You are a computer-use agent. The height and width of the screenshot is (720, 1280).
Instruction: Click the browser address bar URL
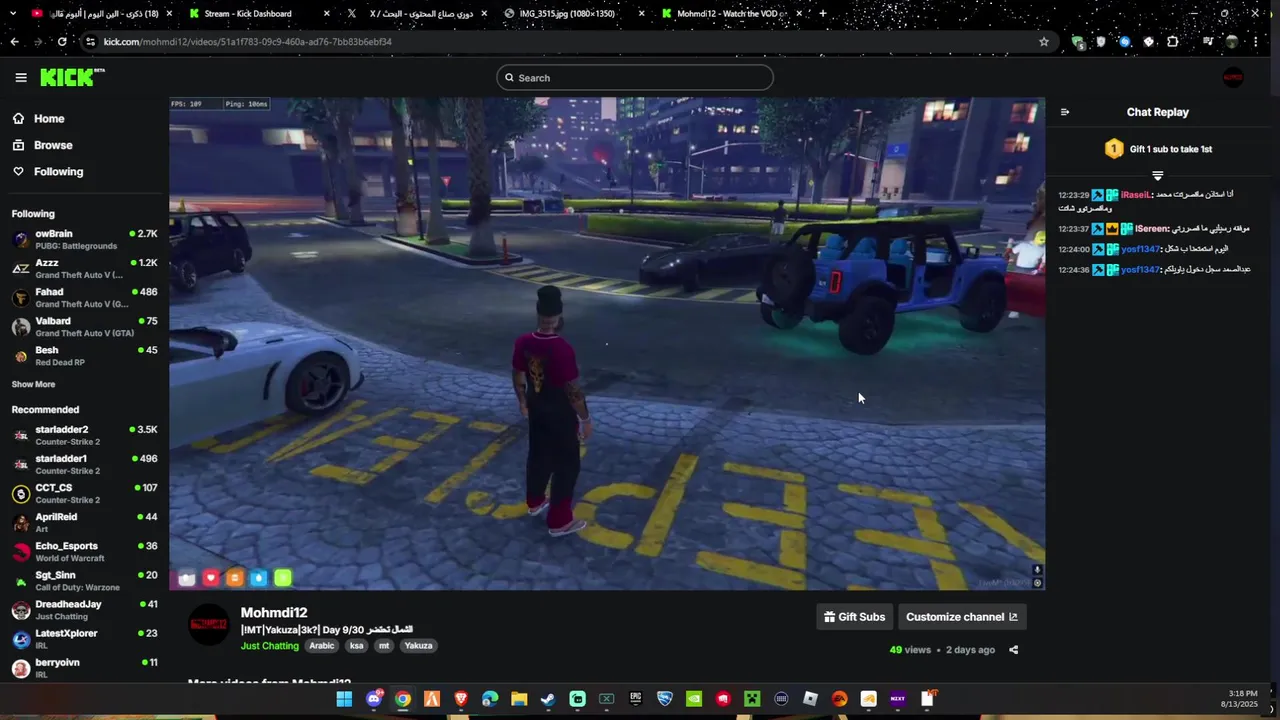tap(248, 42)
